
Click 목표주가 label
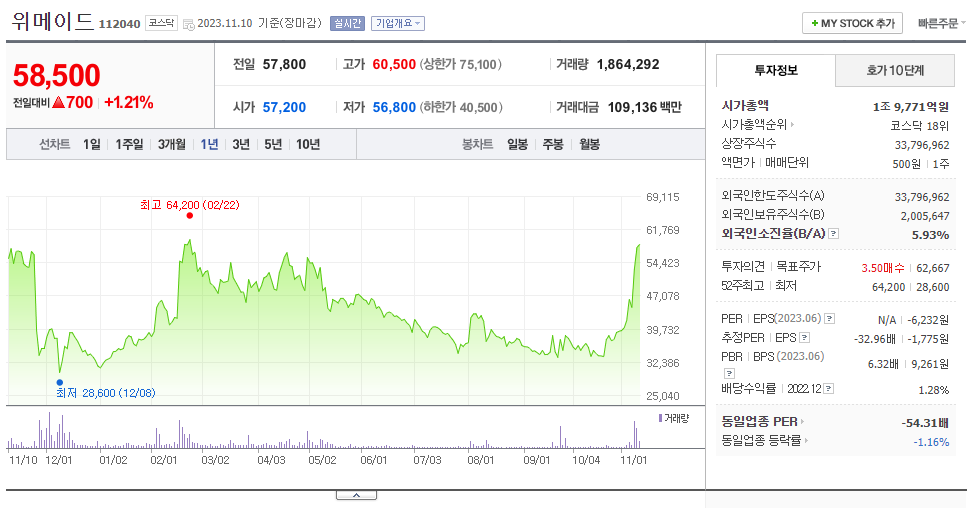(798, 267)
